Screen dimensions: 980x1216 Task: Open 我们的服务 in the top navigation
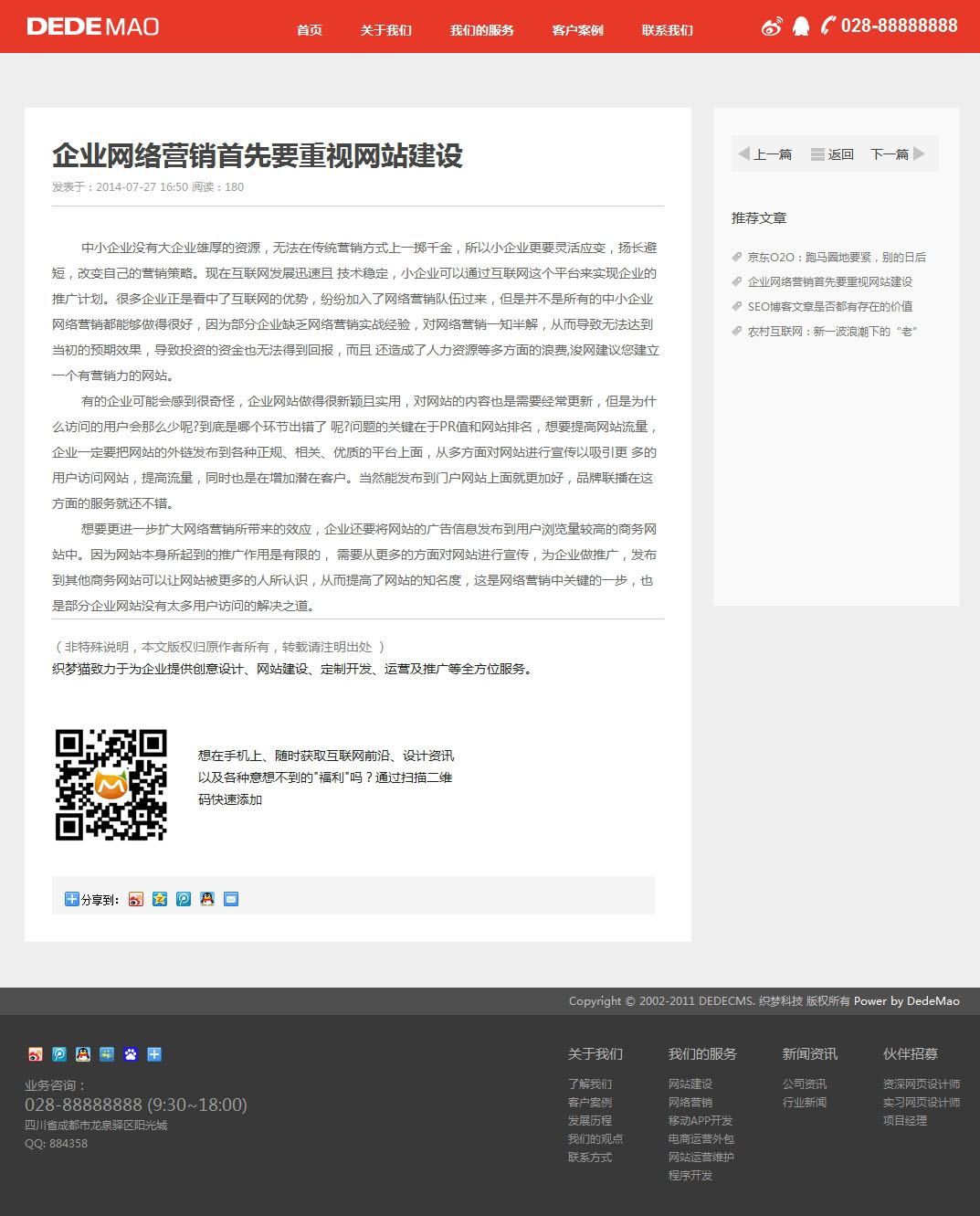click(x=481, y=30)
